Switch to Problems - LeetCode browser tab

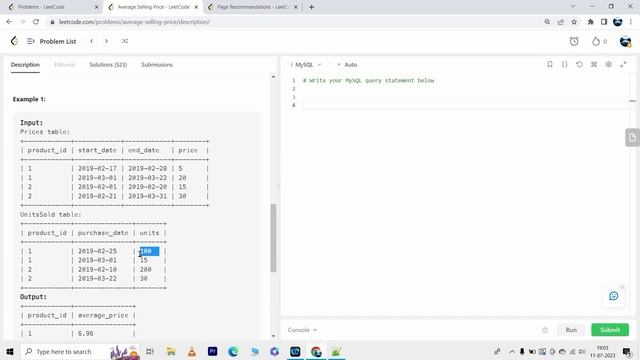pyautogui.click(x=53, y=7)
